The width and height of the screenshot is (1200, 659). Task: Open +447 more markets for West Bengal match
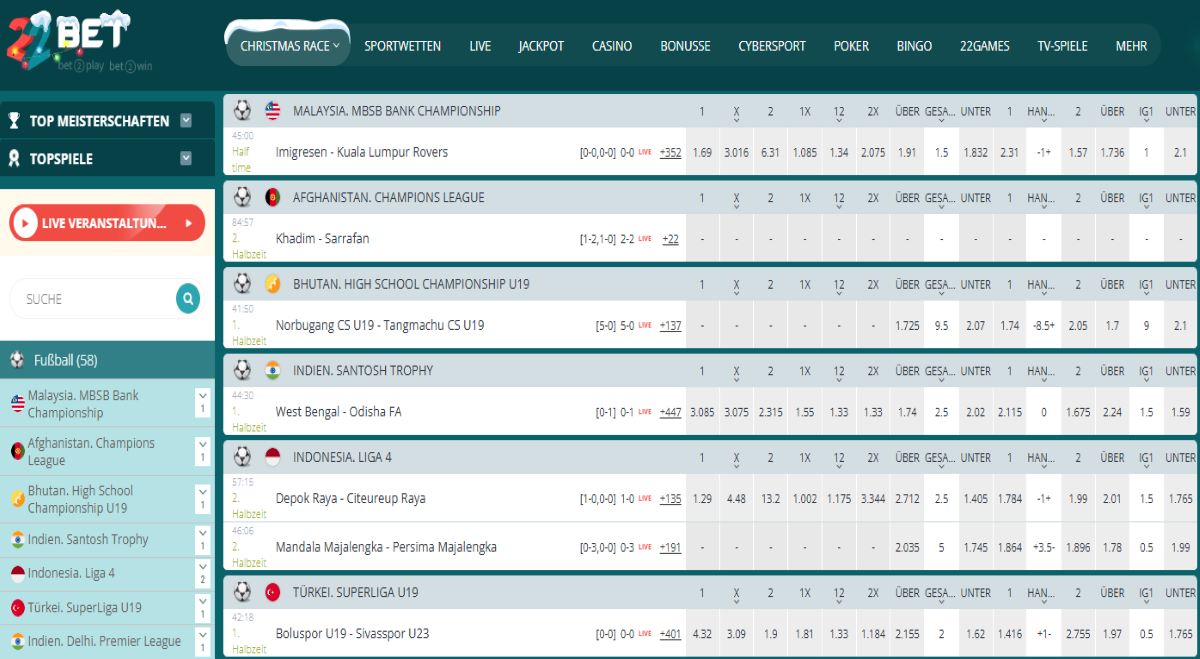pos(670,412)
